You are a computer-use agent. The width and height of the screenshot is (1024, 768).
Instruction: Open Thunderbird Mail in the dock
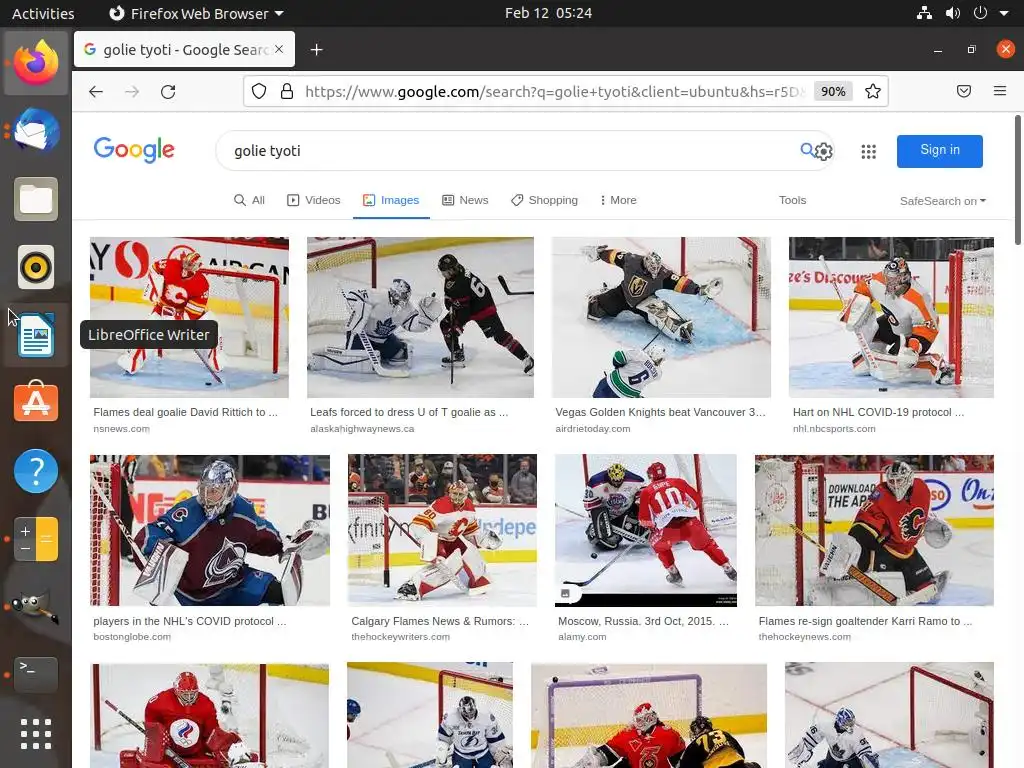coord(36,131)
